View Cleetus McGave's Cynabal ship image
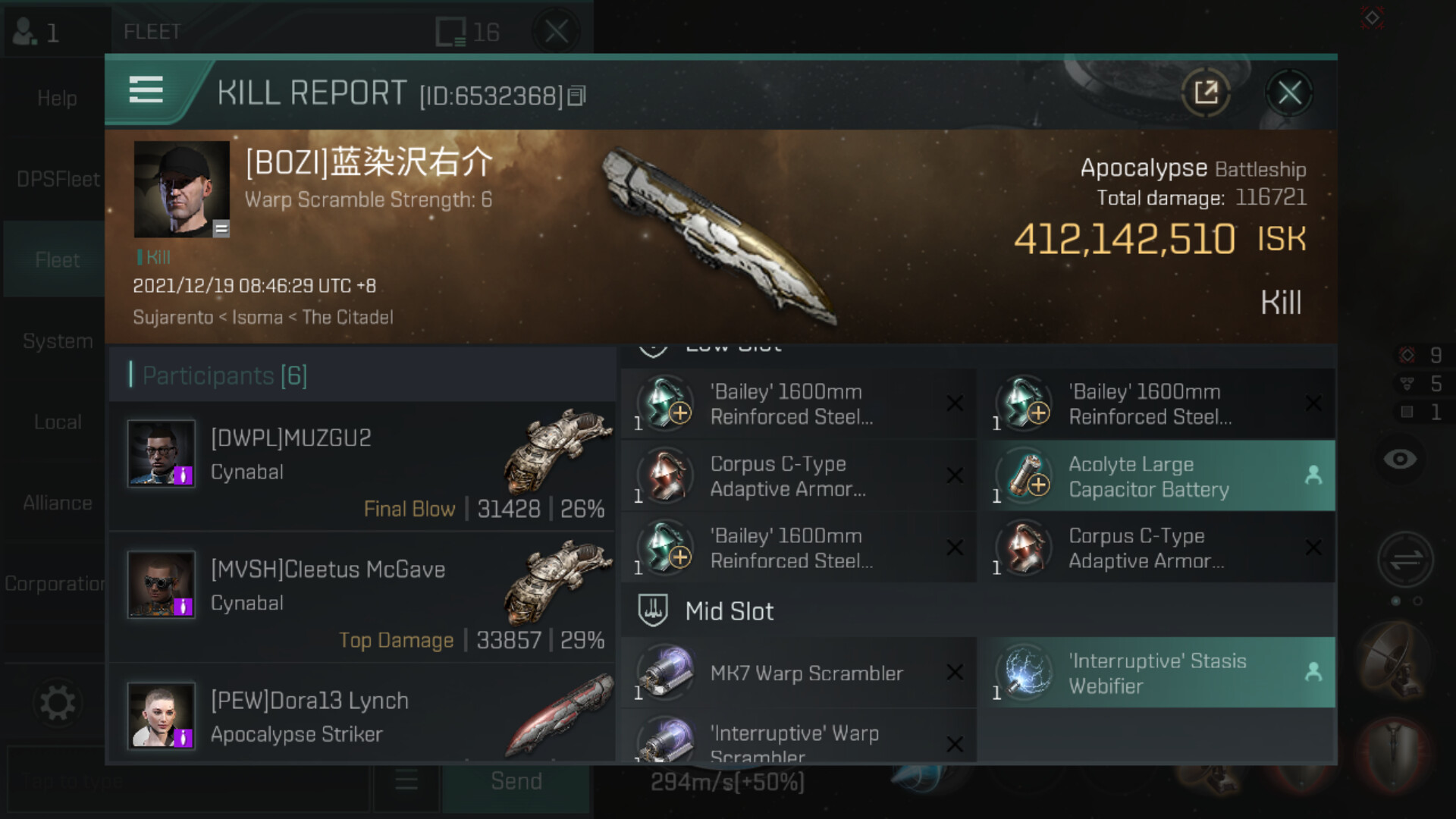The image size is (1456, 819). click(x=557, y=582)
